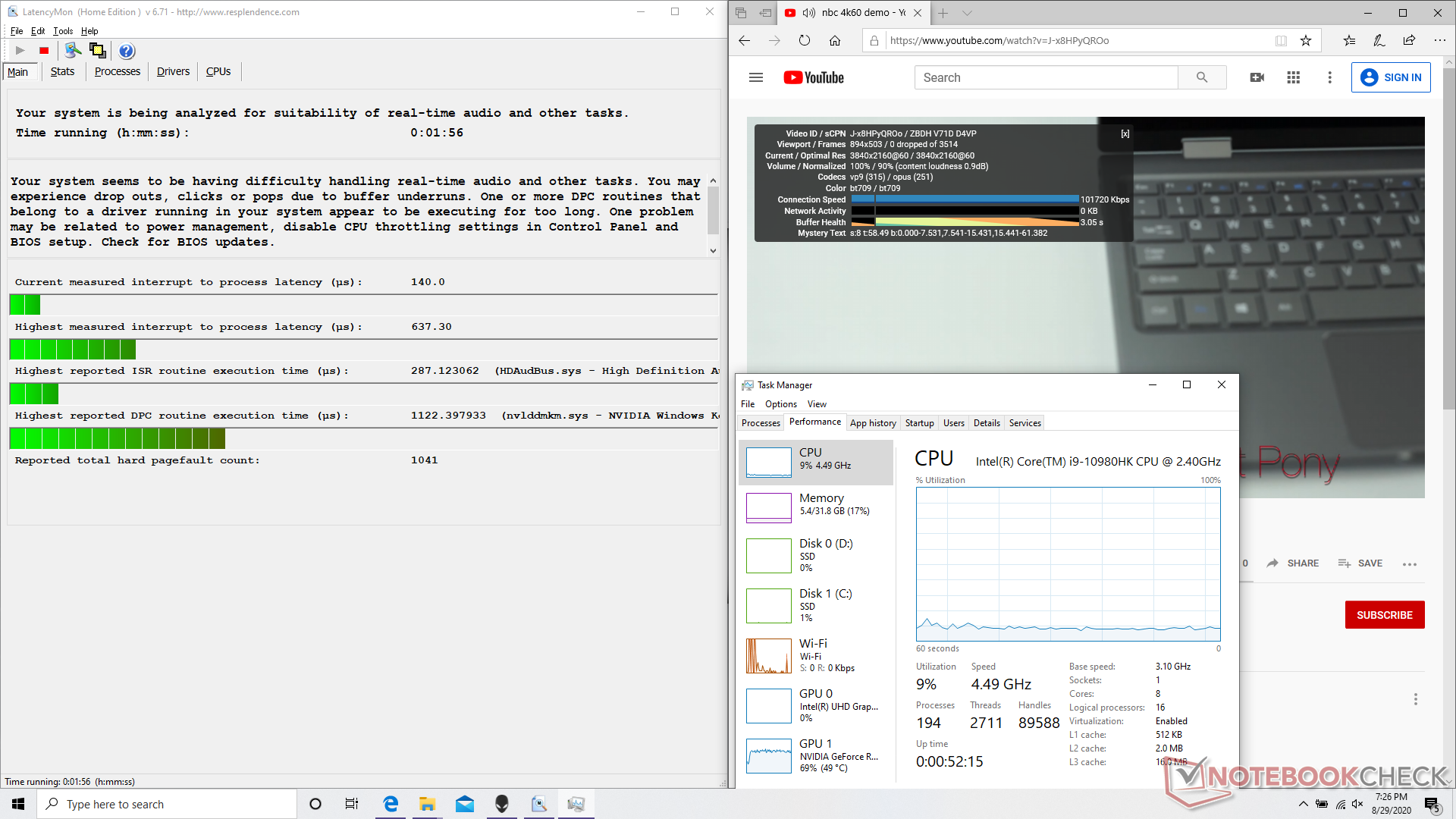This screenshot has width=1456, height=819.
Task: Click the YouTube SIGN IN button
Action: [x=1391, y=77]
